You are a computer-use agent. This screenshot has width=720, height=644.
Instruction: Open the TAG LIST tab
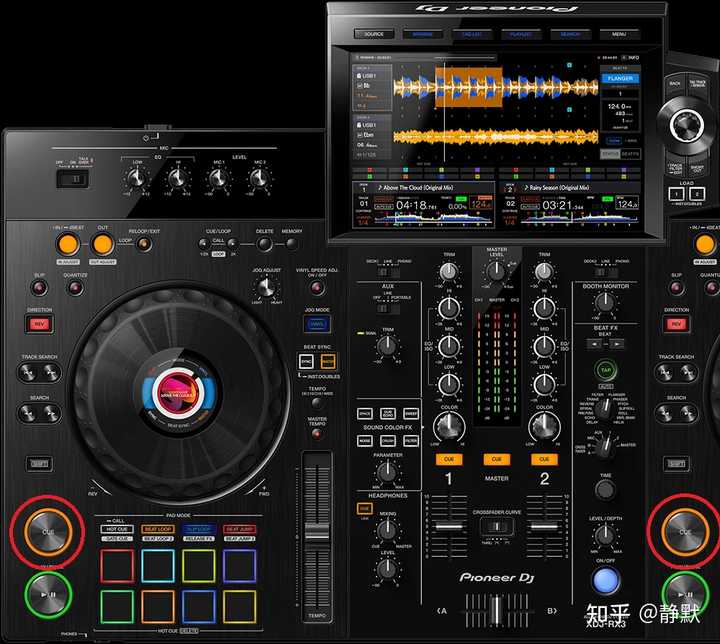tap(472, 34)
